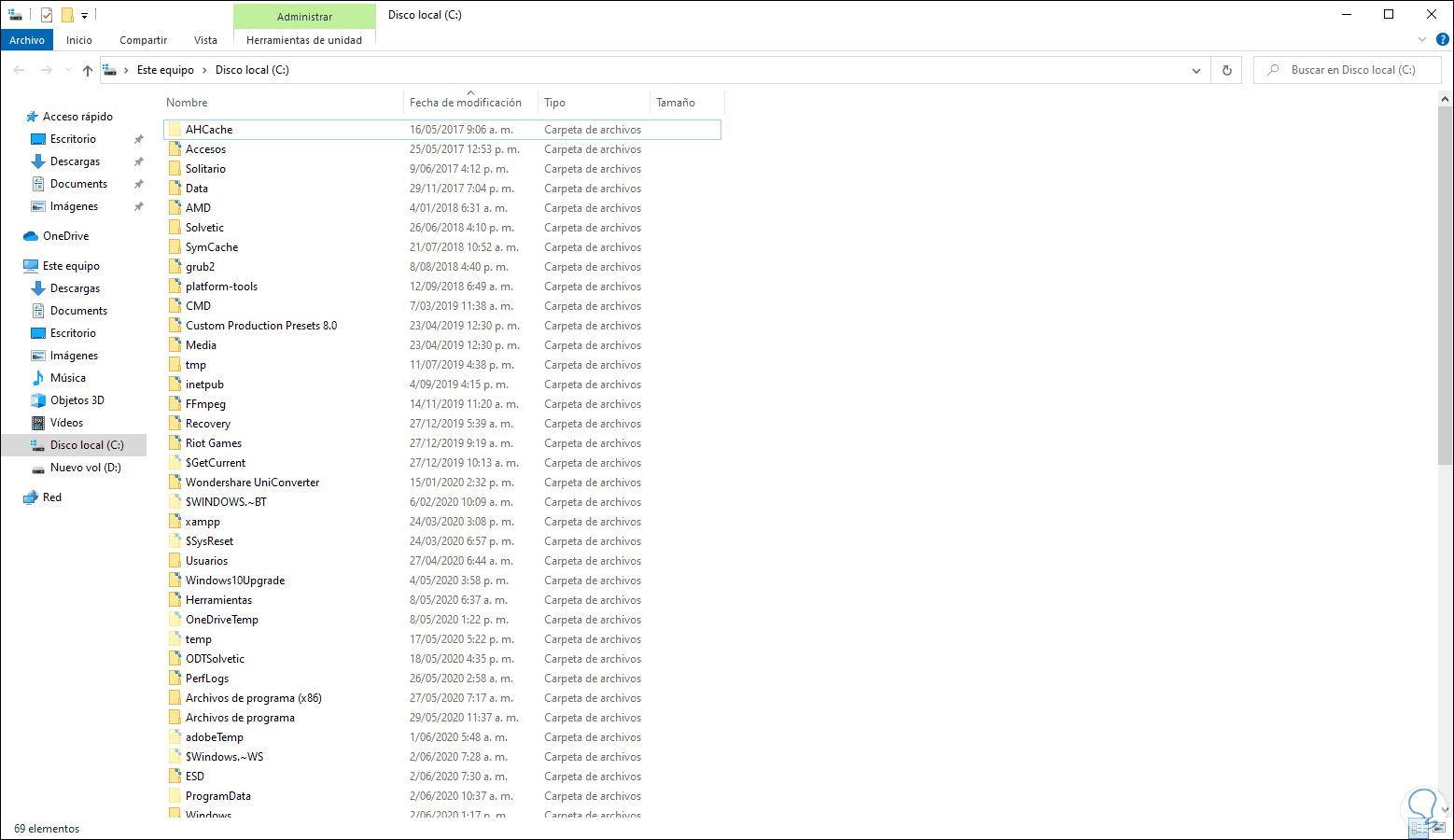Select the Windows10Upgrade folder name
This screenshot has height=840, width=1454.
235,581
